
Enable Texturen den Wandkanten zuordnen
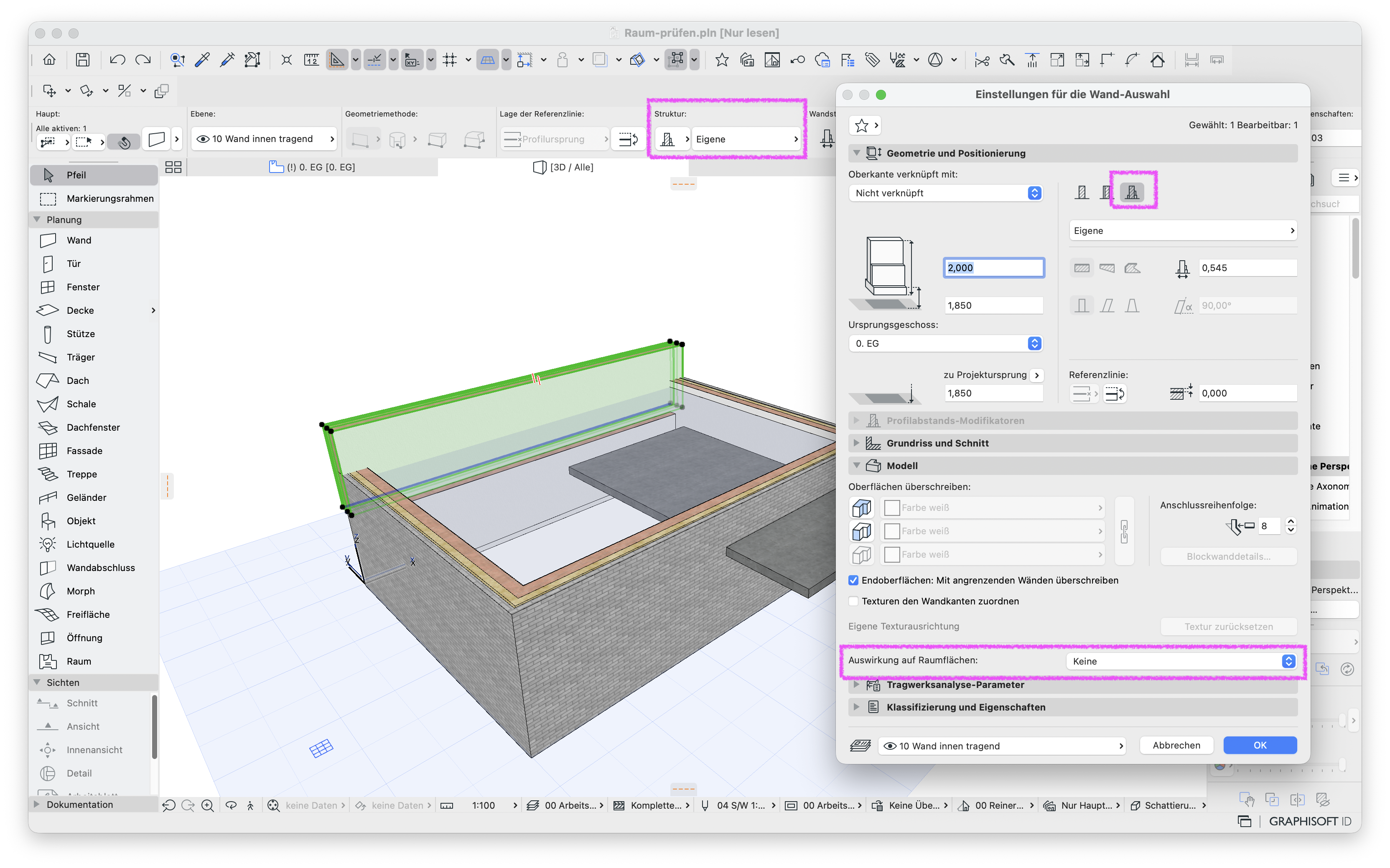click(x=853, y=601)
